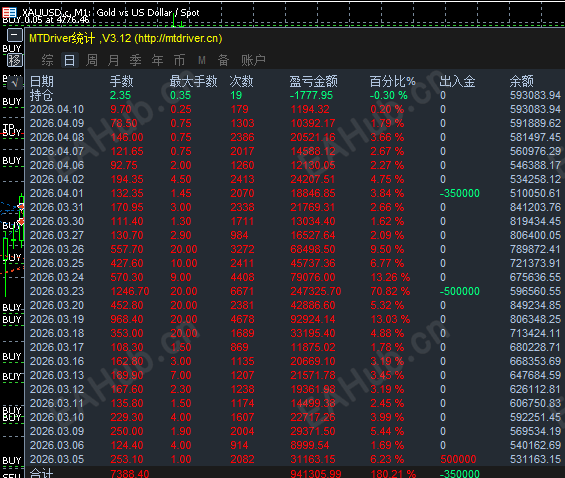Screen dimensions: 565x478
Task: Select the 持仓 open positions row label
Action: (41, 95)
